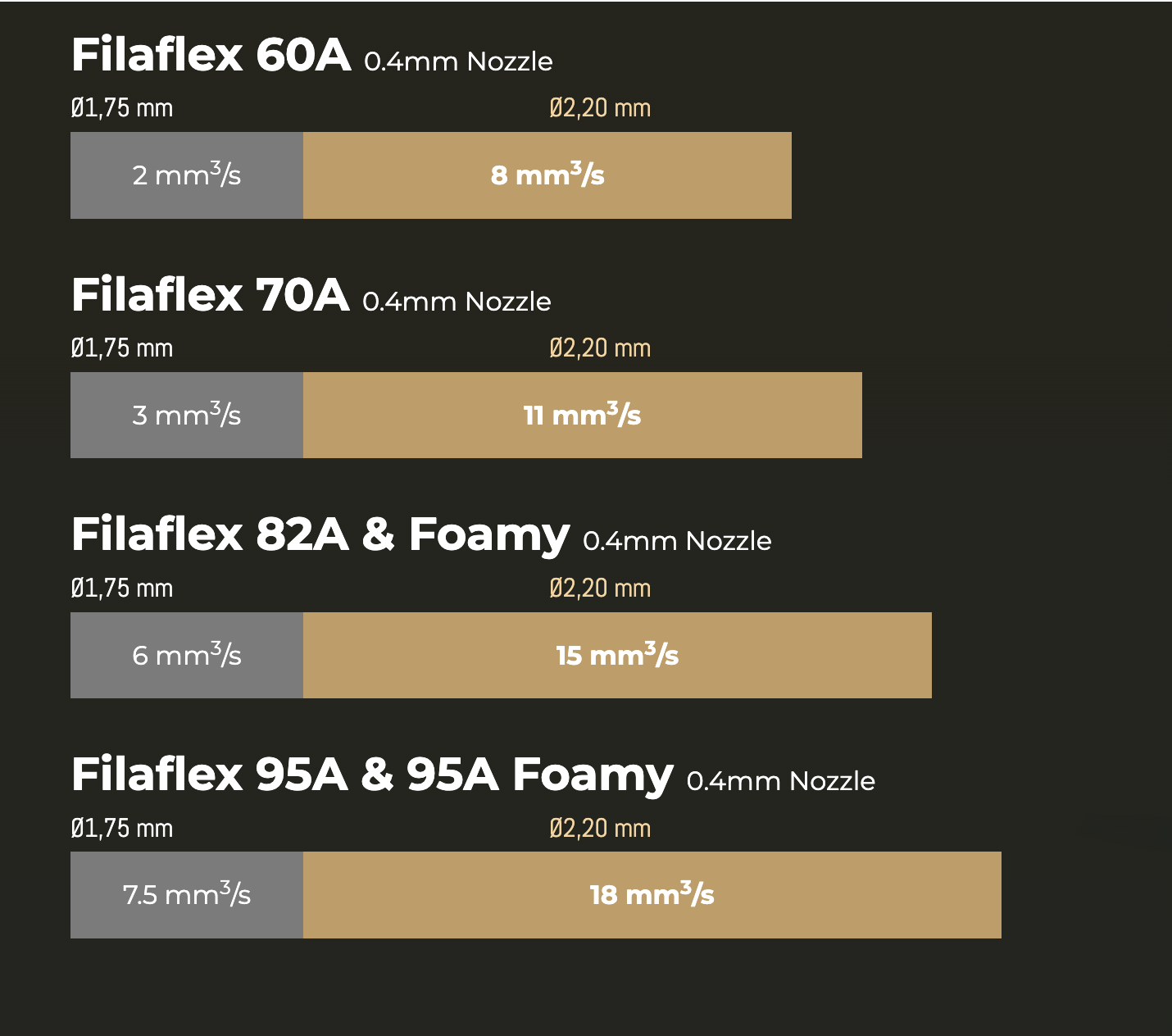
Task: Click the gray 2 mm³/s bar
Action: point(187,175)
